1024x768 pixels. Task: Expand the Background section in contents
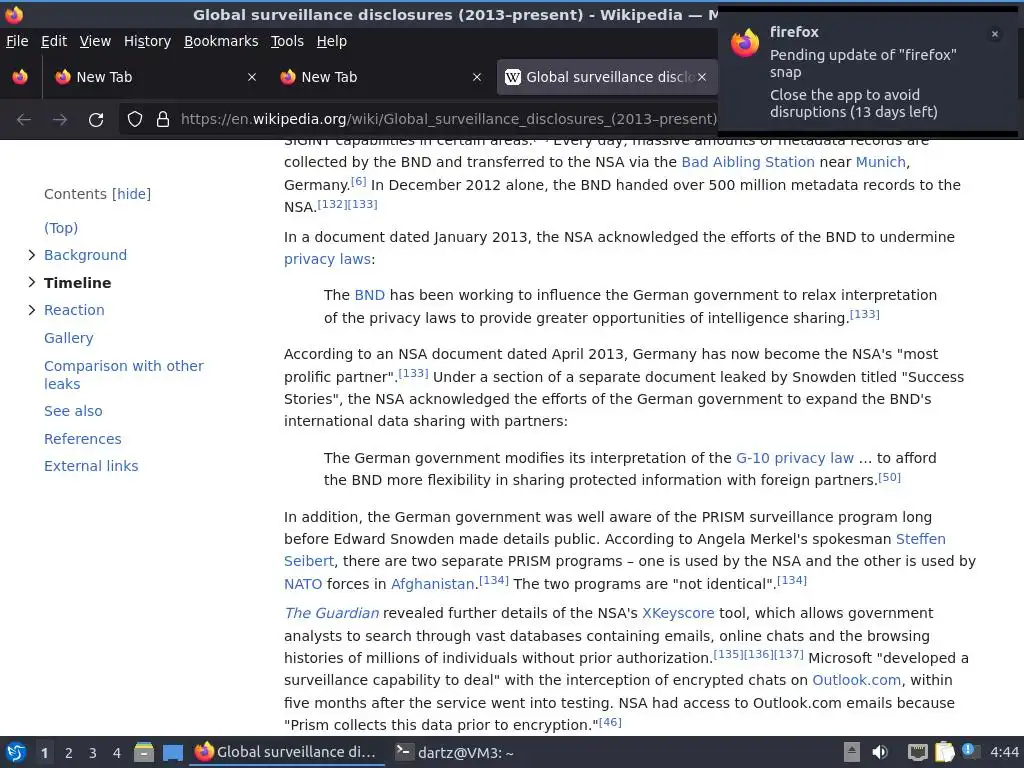point(31,255)
